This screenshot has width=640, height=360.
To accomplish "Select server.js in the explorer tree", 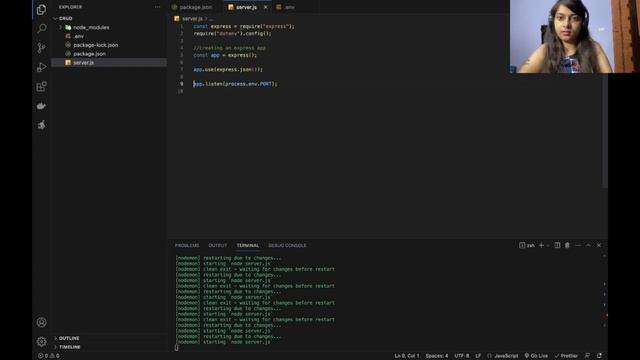I will 109,62.
